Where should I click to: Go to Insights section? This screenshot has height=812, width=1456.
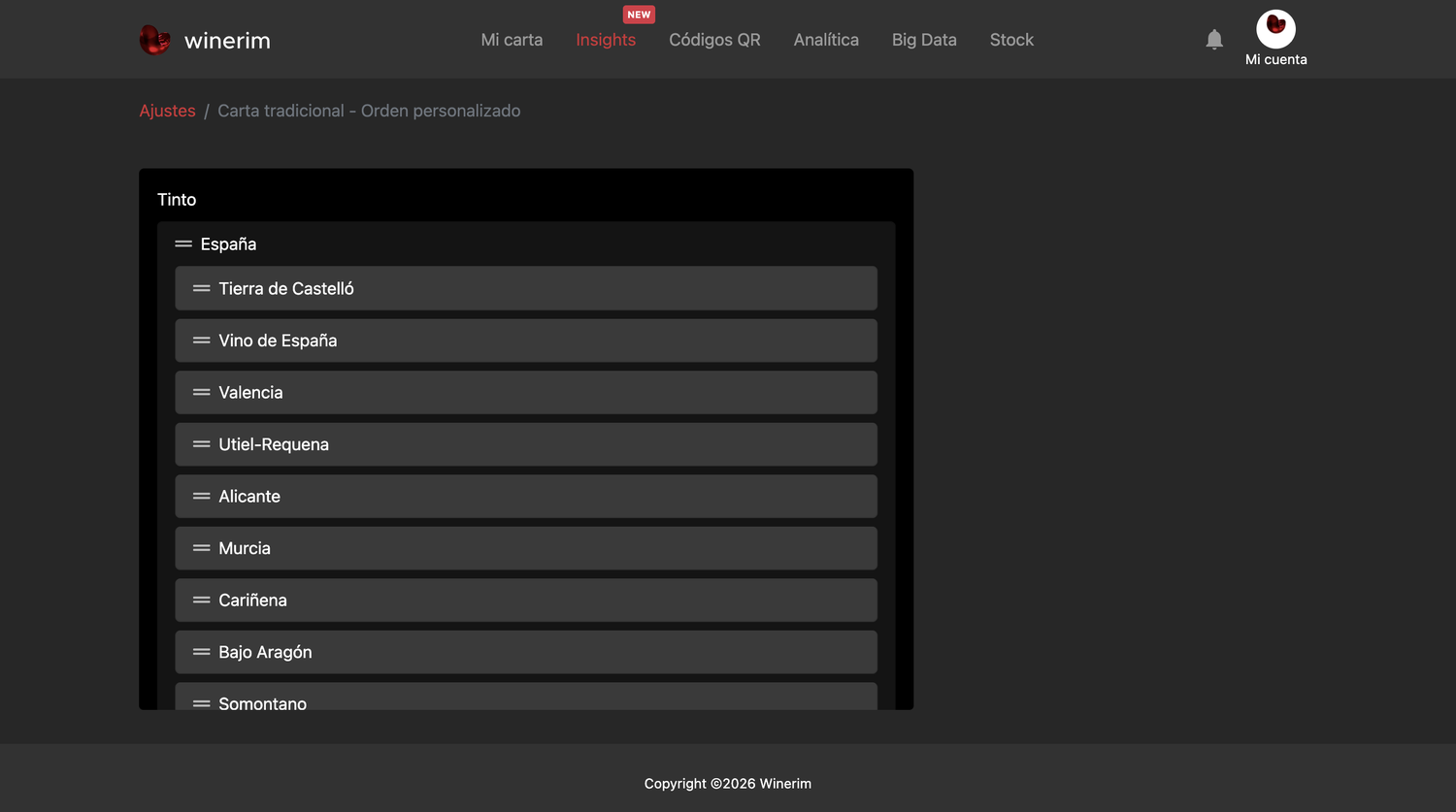[606, 40]
